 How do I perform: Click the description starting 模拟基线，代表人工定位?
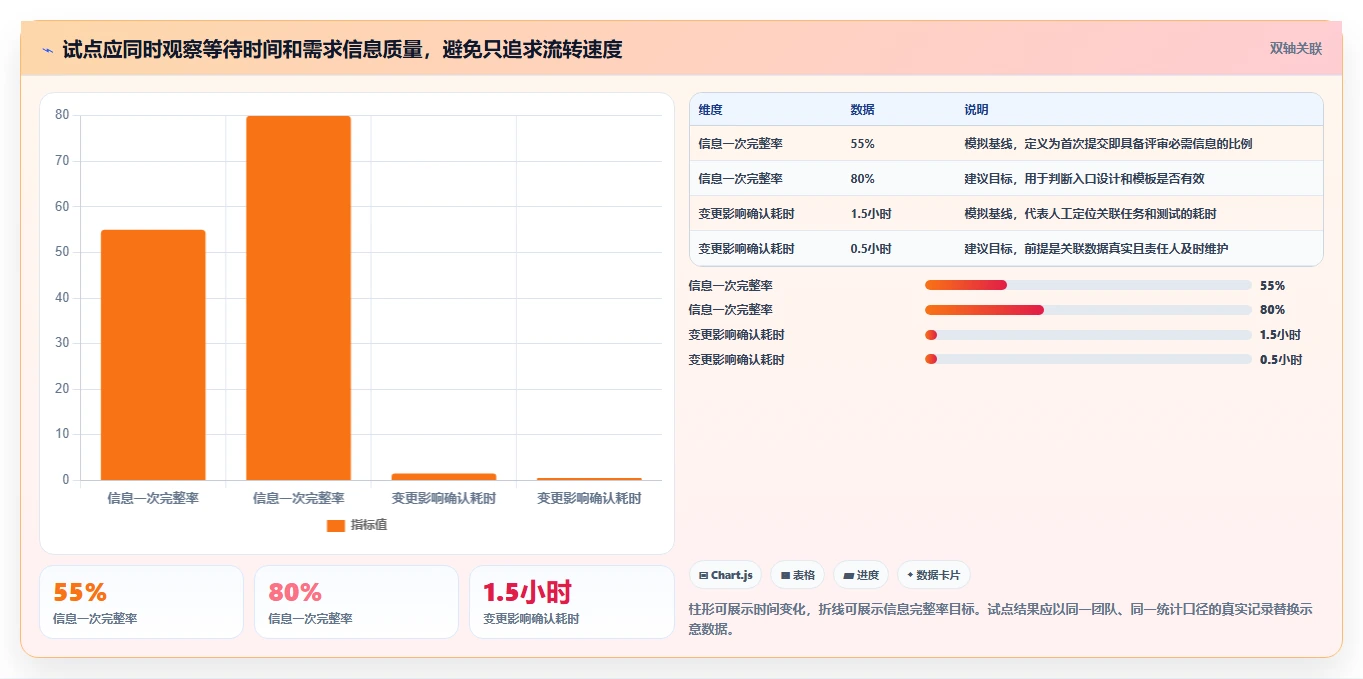[x=1090, y=214]
